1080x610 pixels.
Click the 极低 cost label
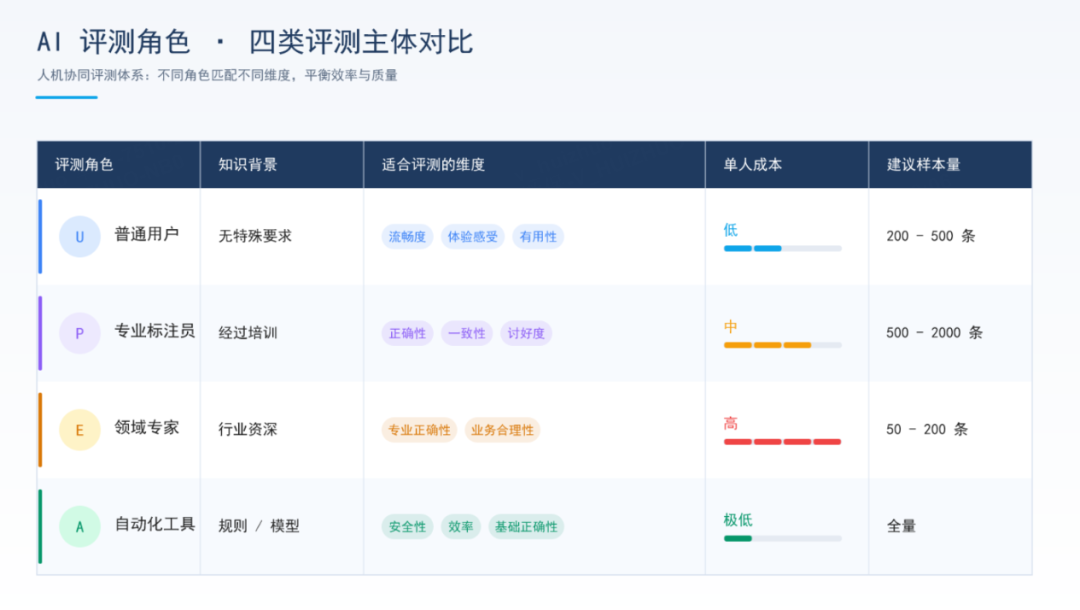point(738,520)
